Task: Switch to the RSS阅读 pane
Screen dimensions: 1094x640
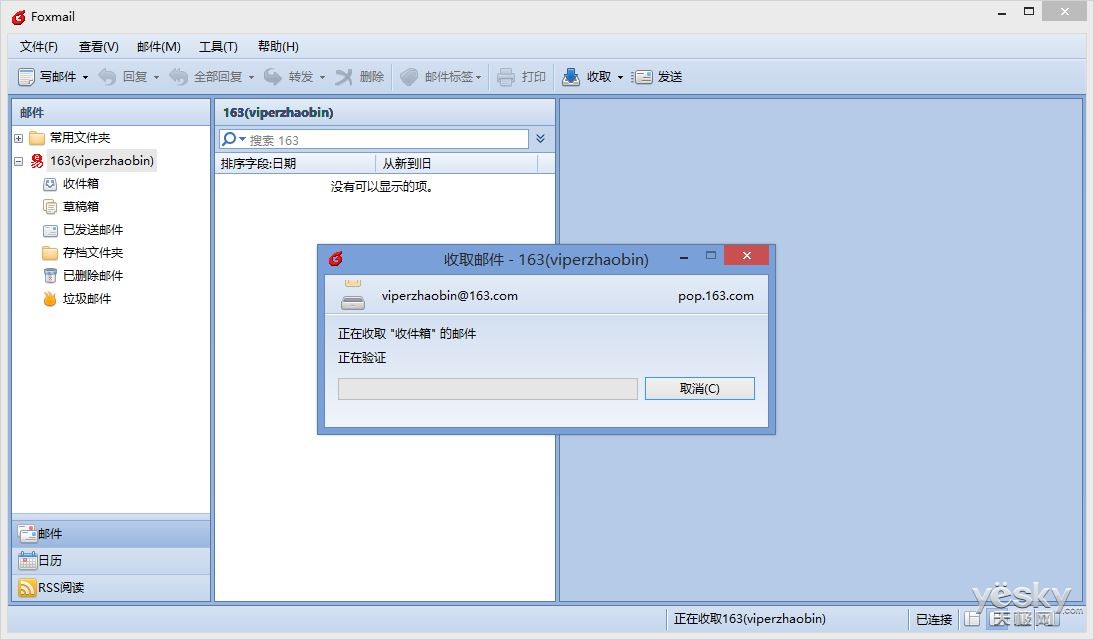Action: (111, 588)
